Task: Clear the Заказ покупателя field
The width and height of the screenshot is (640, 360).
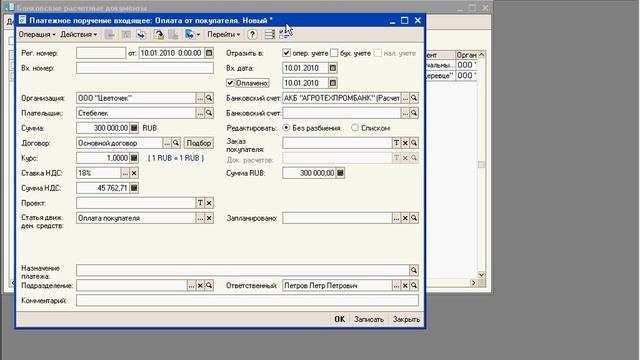Action: (x=405, y=143)
